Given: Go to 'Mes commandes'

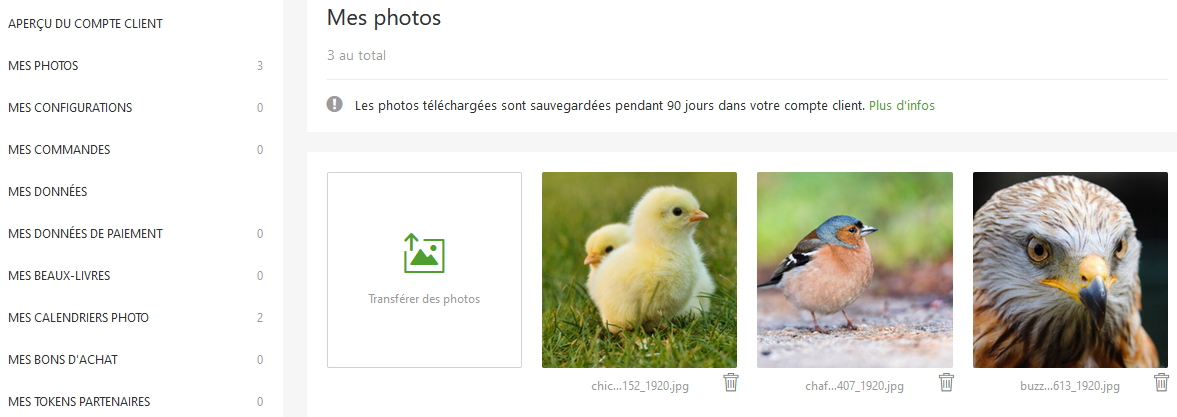Looking at the screenshot, I should coord(135,150).
